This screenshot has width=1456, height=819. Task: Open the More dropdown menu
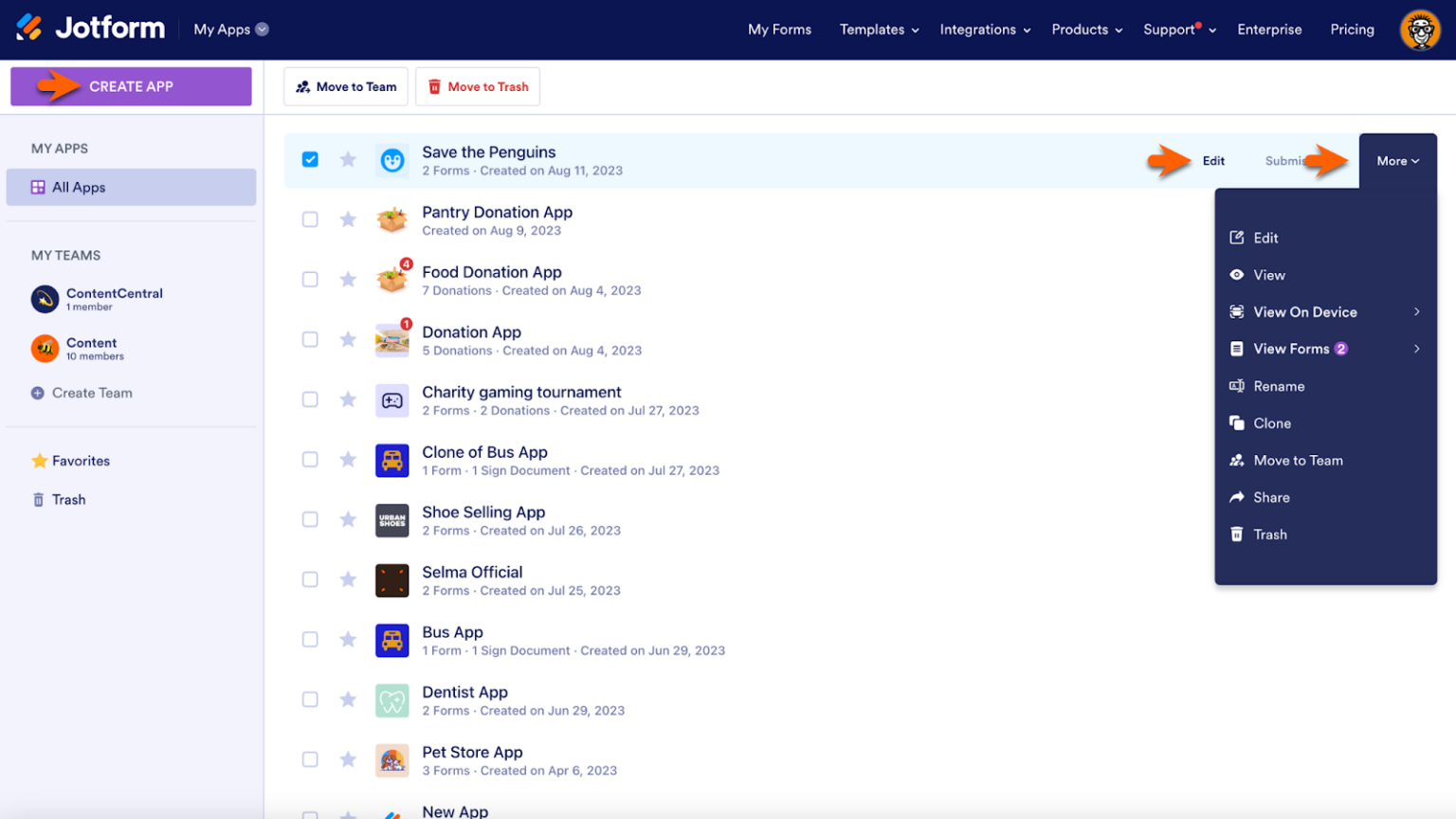(1397, 160)
